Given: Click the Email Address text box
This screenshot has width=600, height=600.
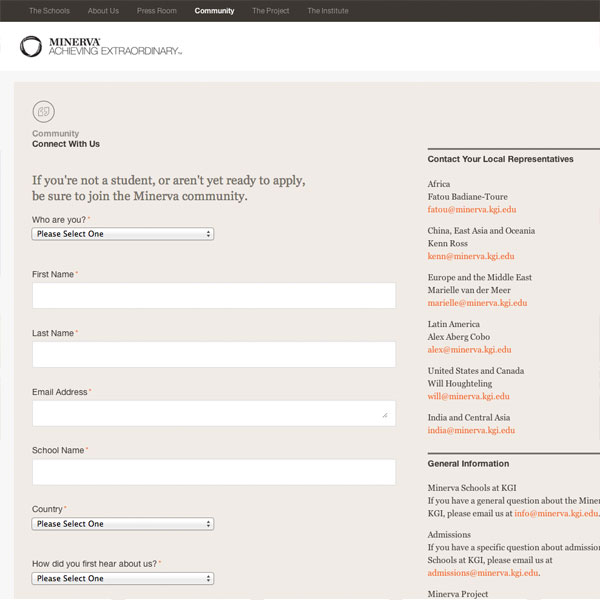Looking at the screenshot, I should [213, 413].
